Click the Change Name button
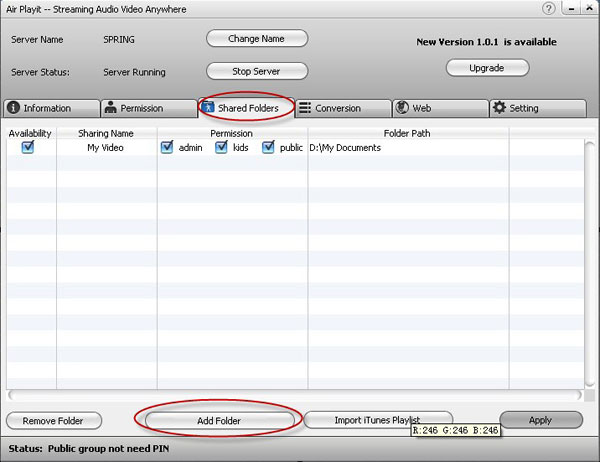Viewport: 600px width, 462px height. (257, 39)
